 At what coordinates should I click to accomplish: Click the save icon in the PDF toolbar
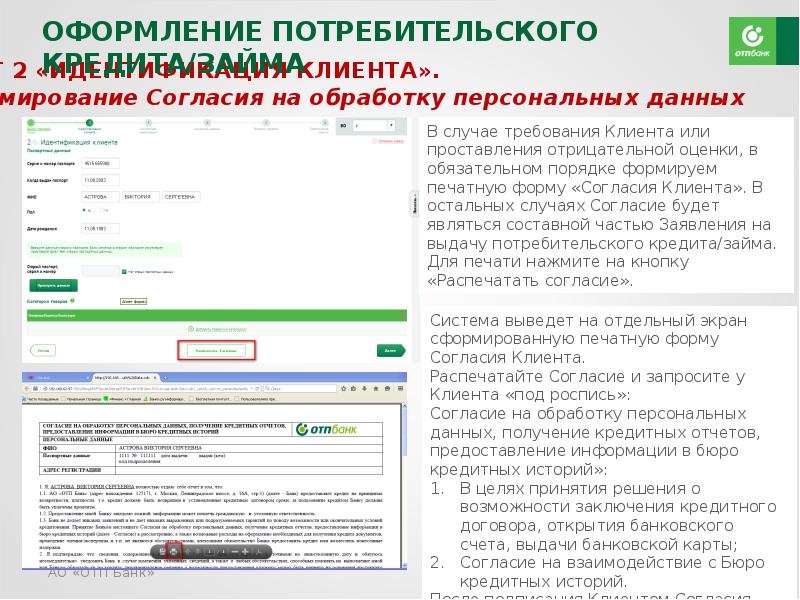162,552
